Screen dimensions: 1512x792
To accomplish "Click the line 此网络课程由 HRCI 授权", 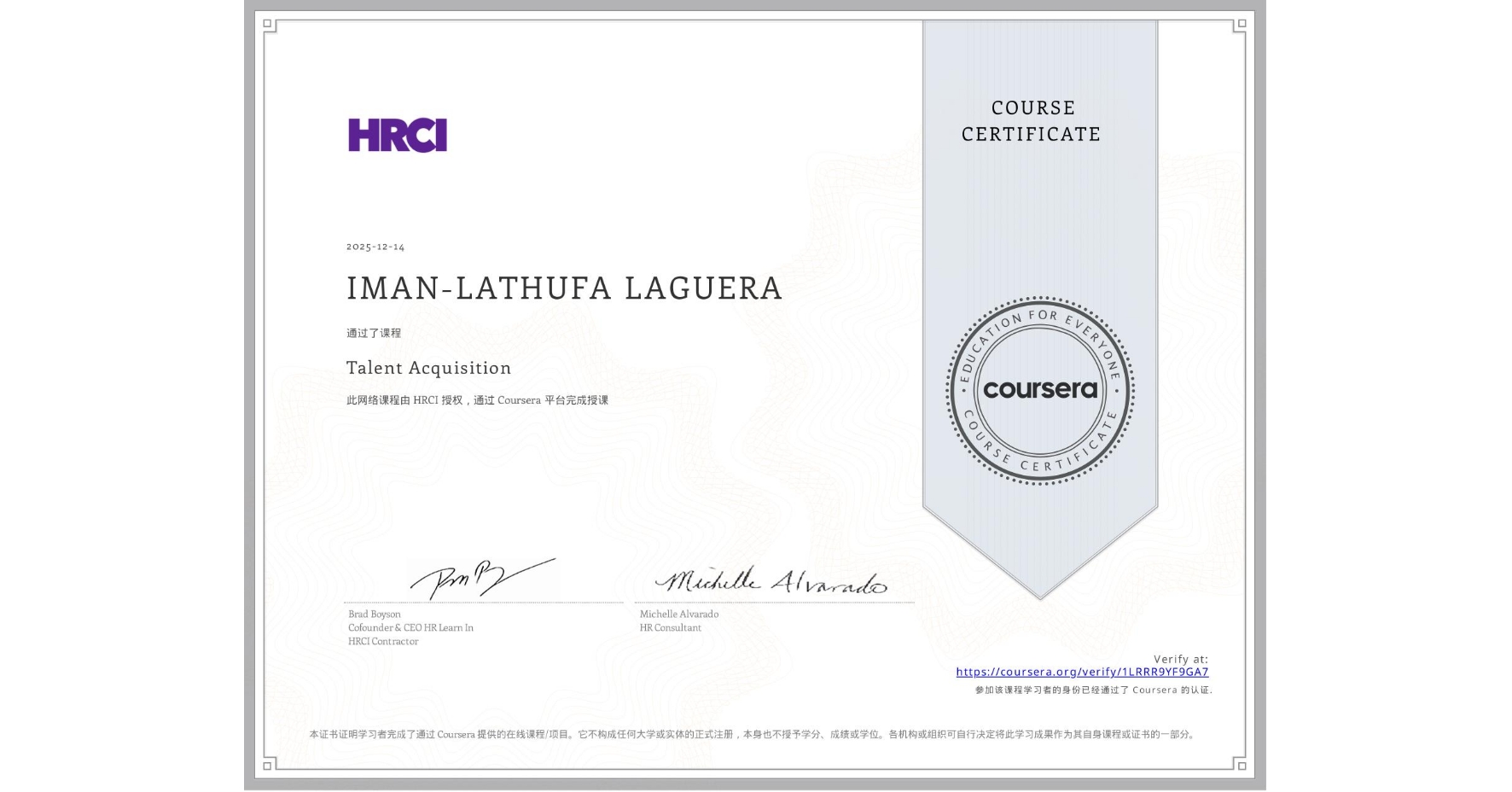I will click(x=477, y=400).
